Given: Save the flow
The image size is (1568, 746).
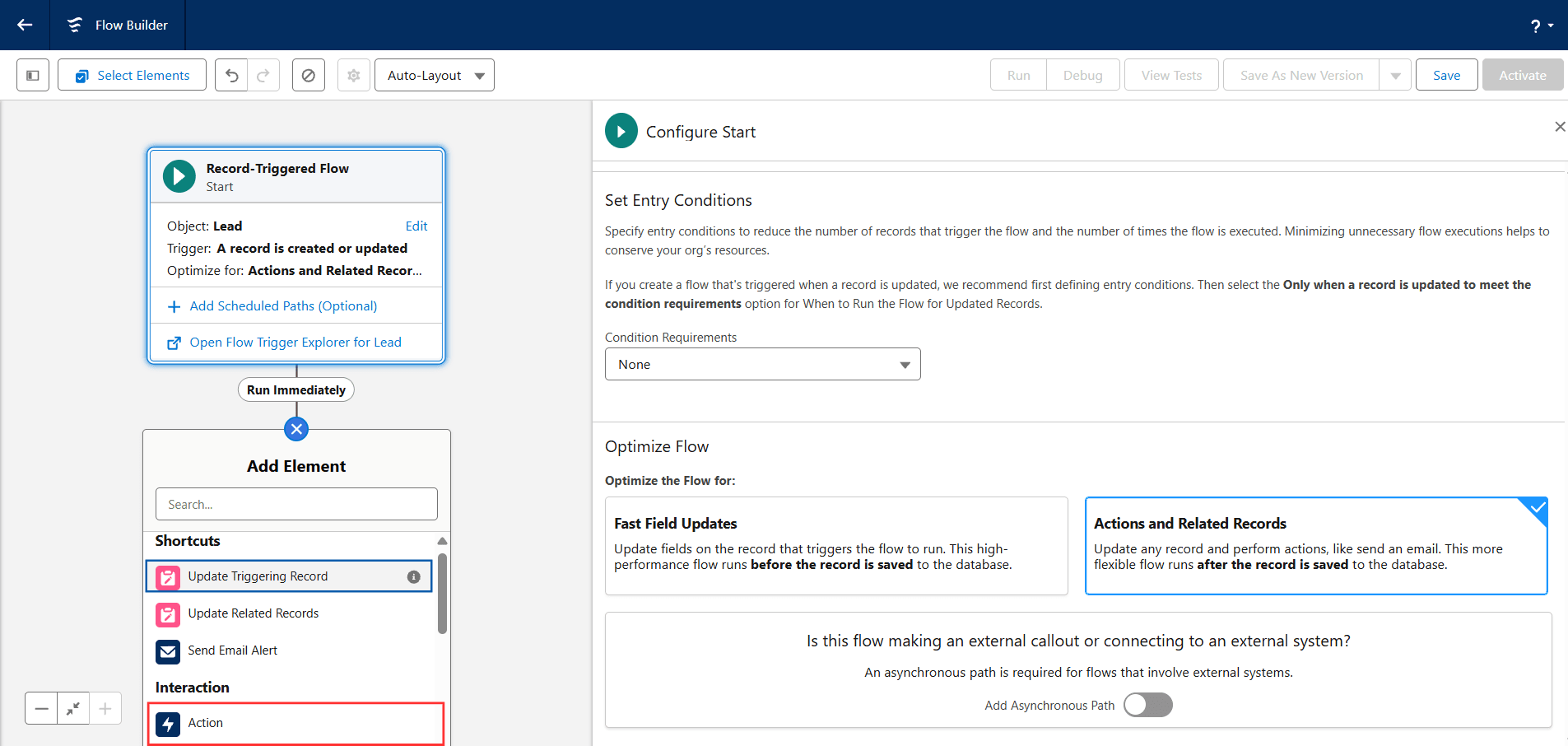Looking at the screenshot, I should (1446, 75).
